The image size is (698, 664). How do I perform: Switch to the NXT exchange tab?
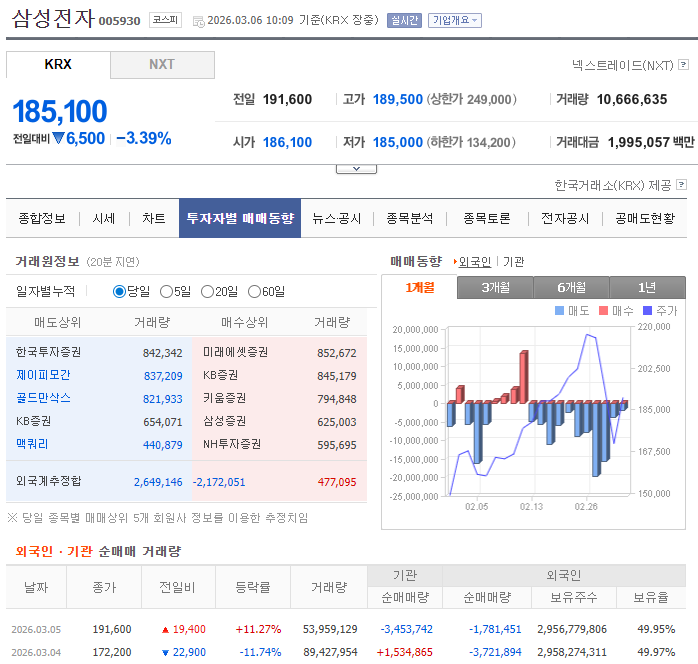coord(162,64)
